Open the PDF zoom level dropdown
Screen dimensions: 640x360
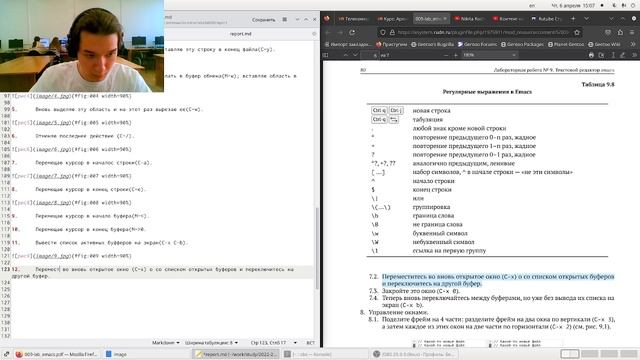[489, 55]
